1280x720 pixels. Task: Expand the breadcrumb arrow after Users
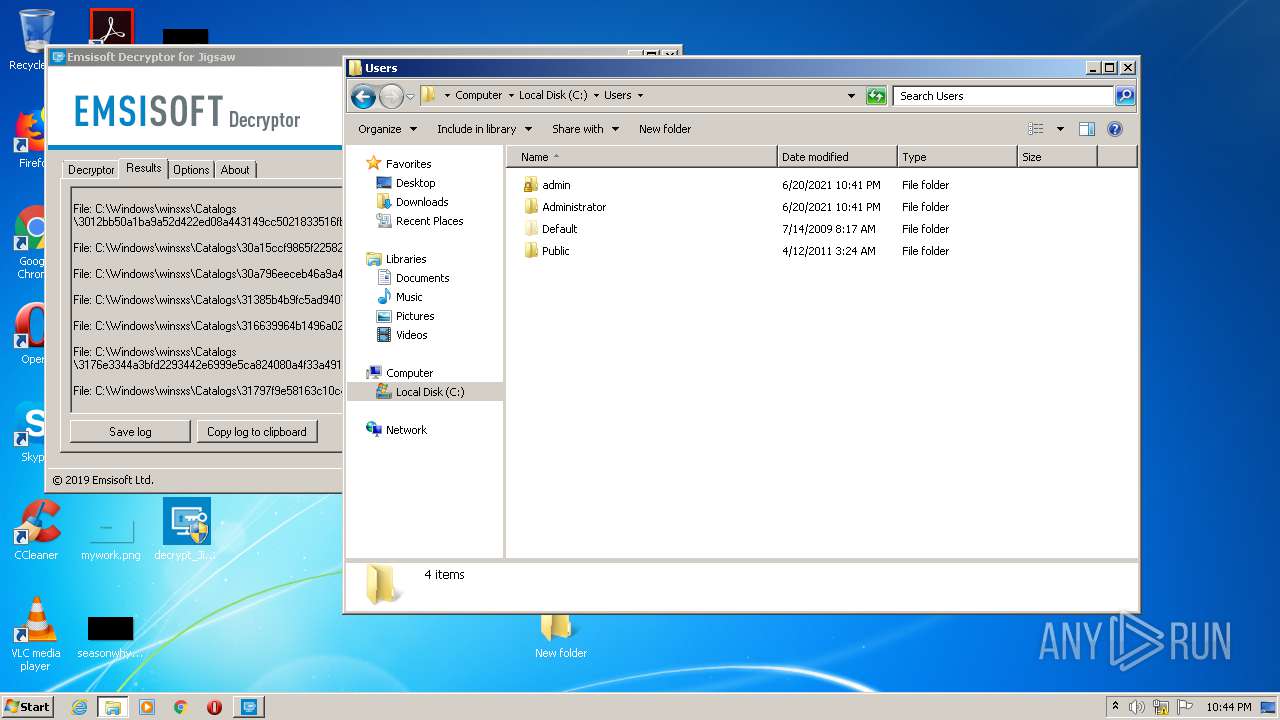640,96
